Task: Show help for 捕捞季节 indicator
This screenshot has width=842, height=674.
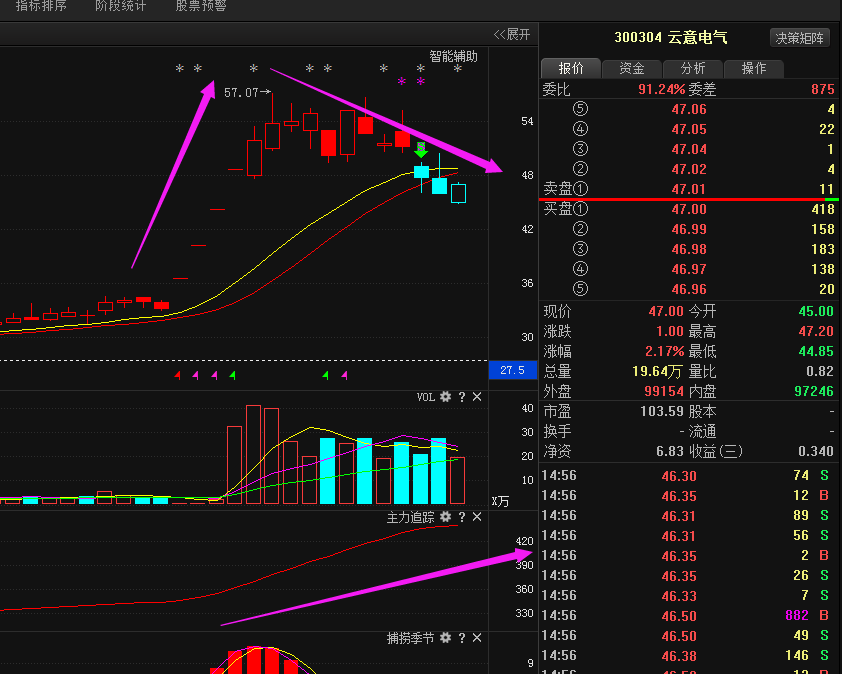Action: tap(462, 637)
